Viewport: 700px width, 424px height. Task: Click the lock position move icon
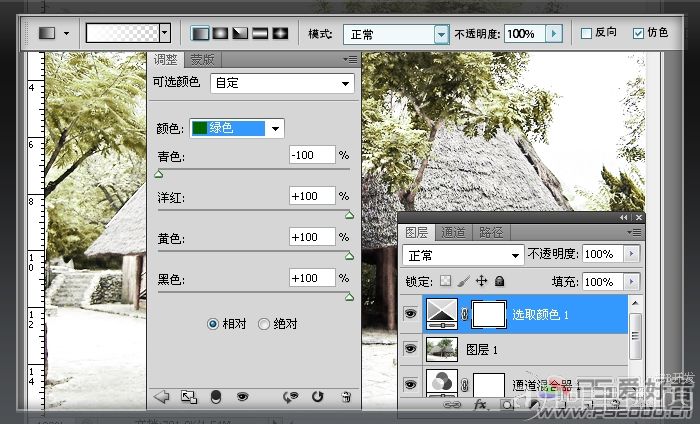point(481,281)
